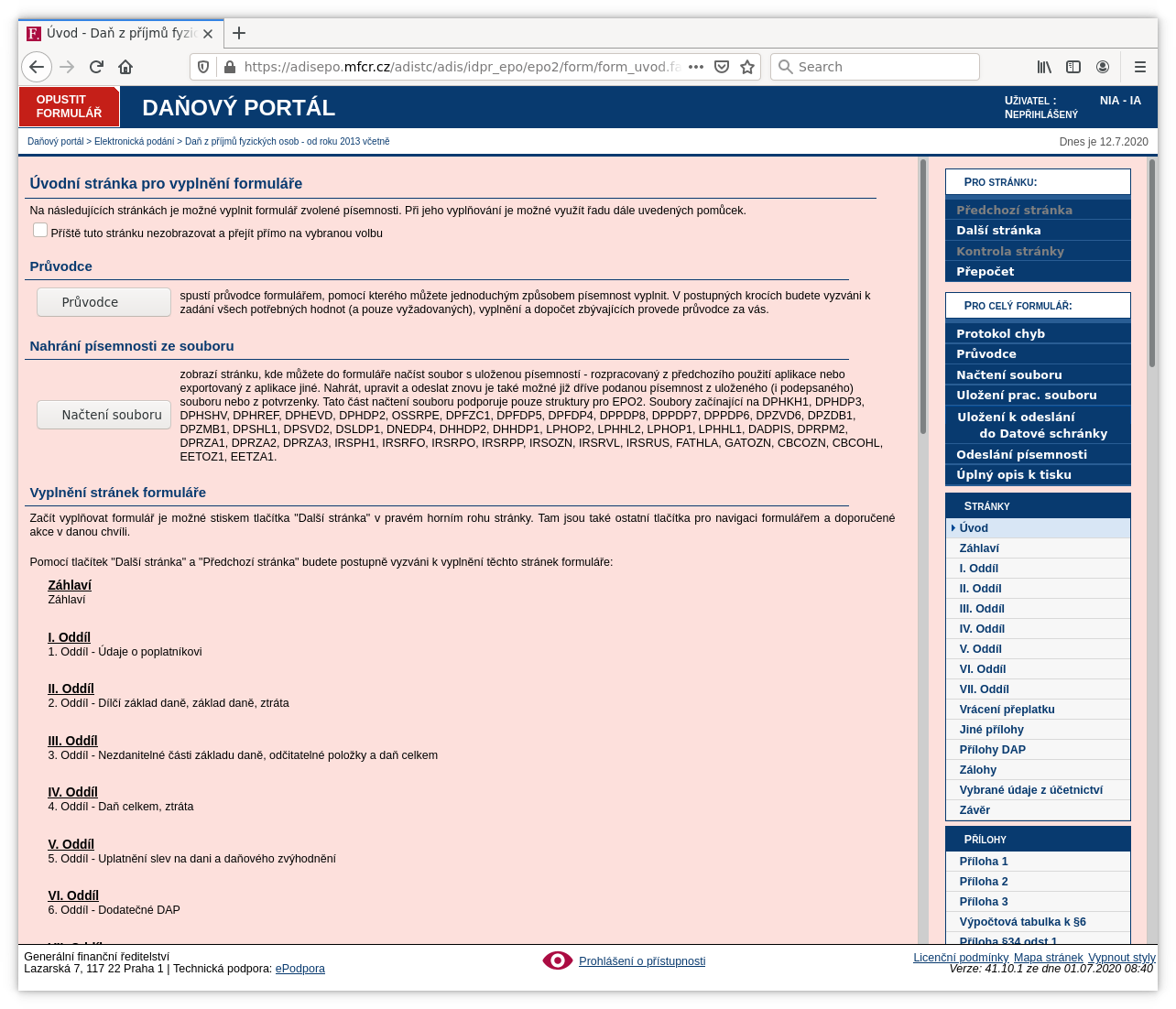This screenshot has width=1176, height=1009.
Task: Open VI. Oddíl in the Stránky list
Action: (x=1038, y=669)
